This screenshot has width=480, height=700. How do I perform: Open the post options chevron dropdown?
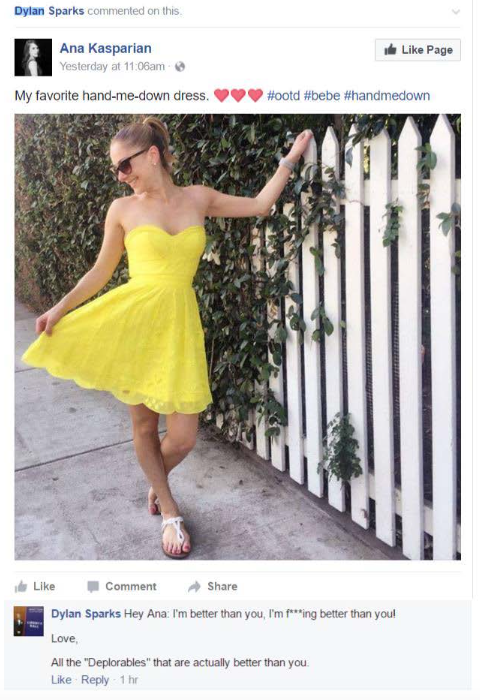(455, 12)
